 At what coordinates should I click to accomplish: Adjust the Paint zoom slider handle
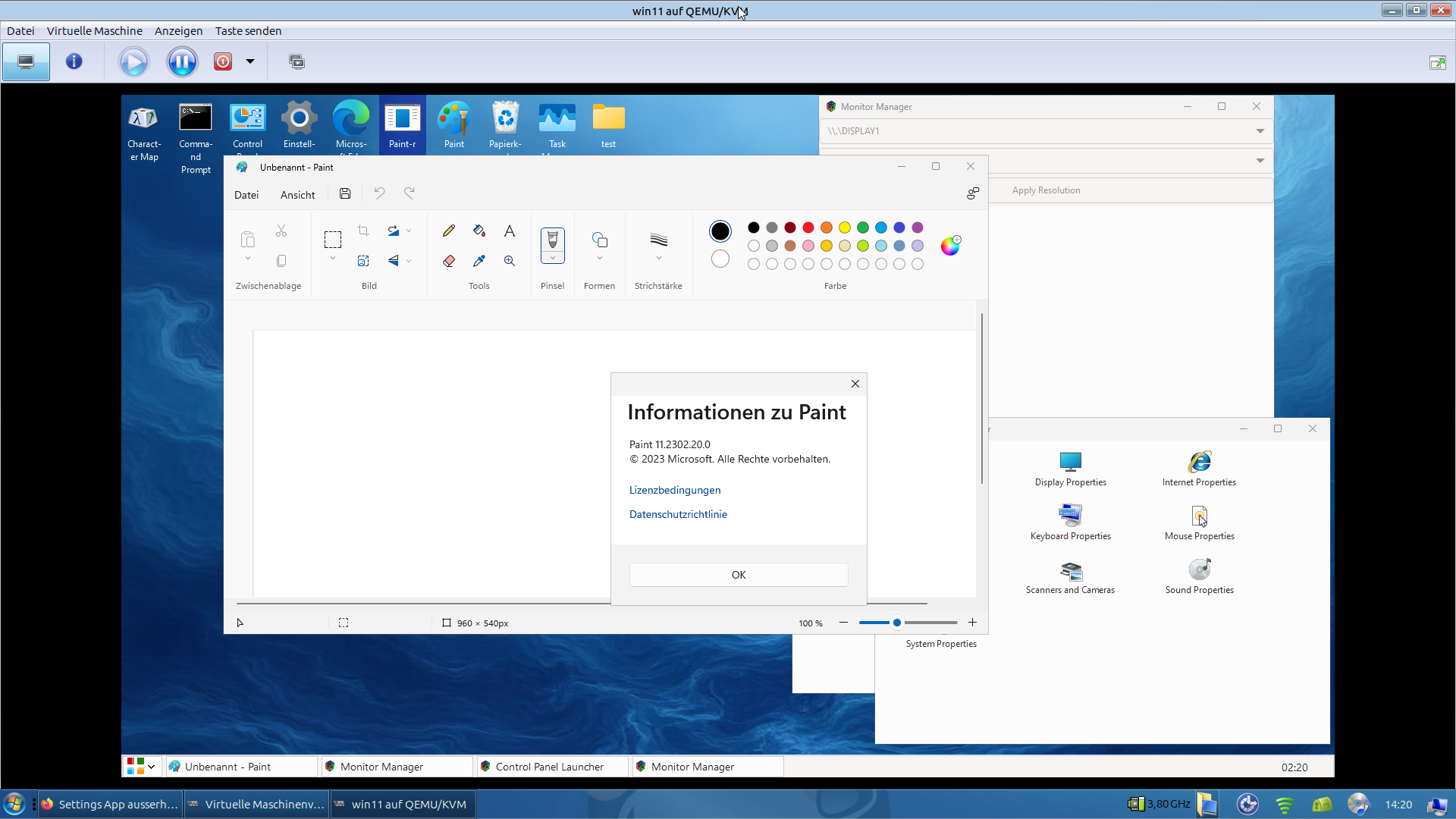[897, 623]
